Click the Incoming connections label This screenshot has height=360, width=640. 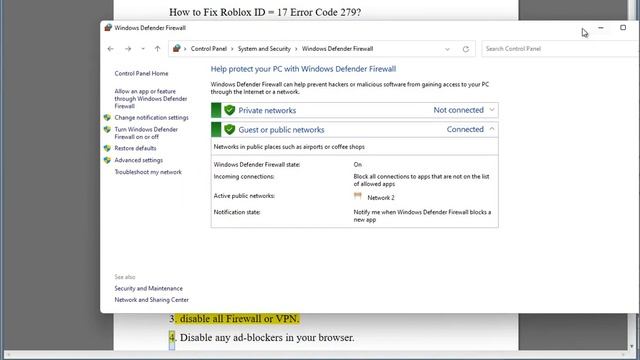coord(244,176)
